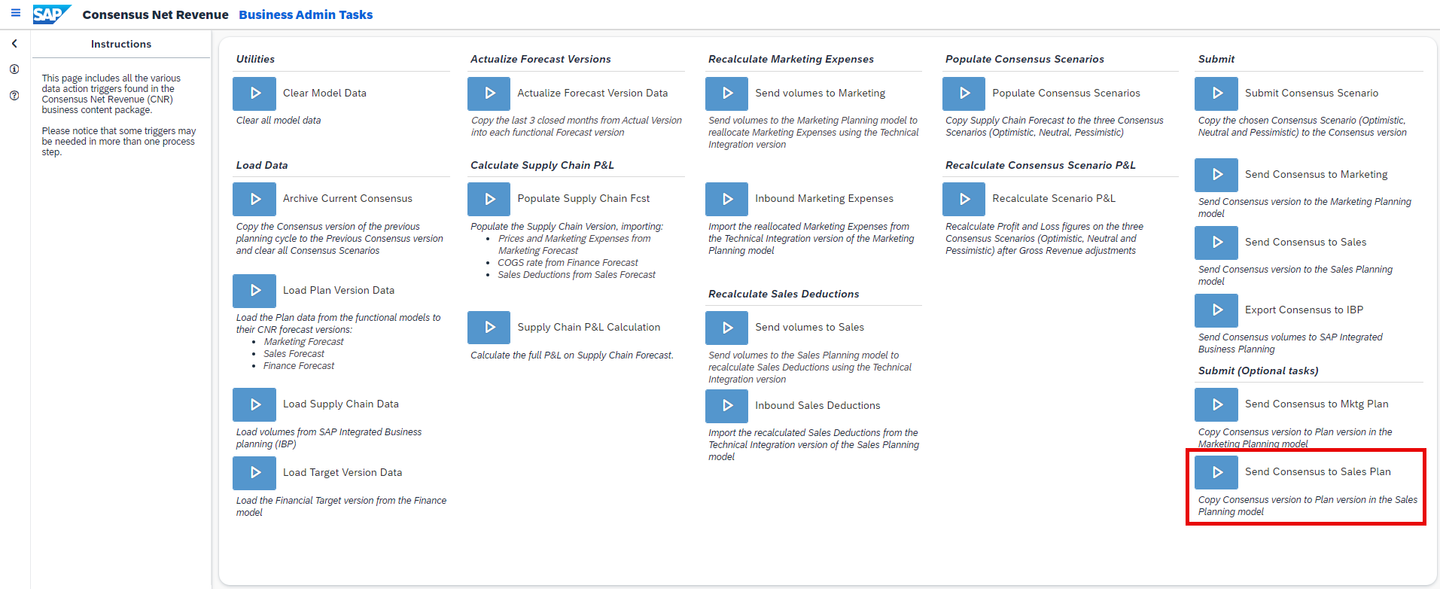
Task: Run the Supply Chain P&L Calculation play button
Action: (x=489, y=327)
